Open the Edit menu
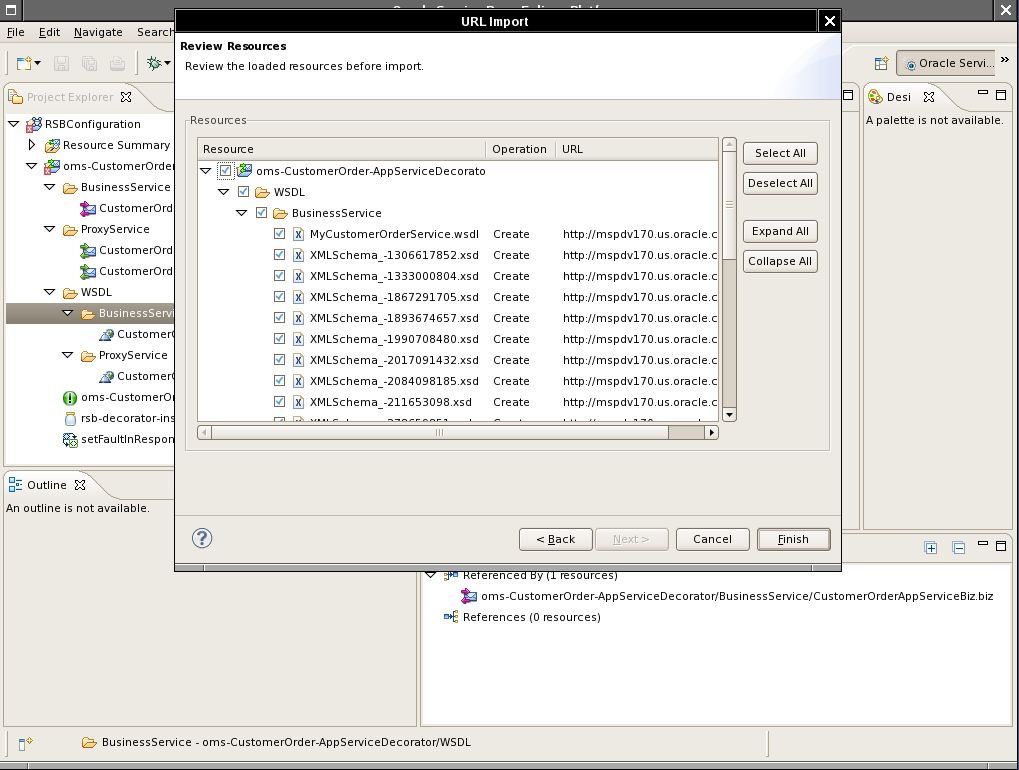Screen dimensions: 1019x770 pyautogui.click(x=49, y=32)
